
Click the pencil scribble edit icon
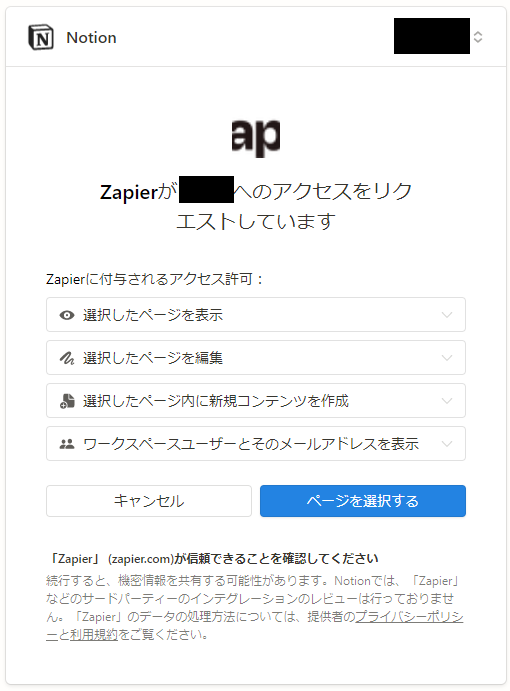[x=67, y=358]
